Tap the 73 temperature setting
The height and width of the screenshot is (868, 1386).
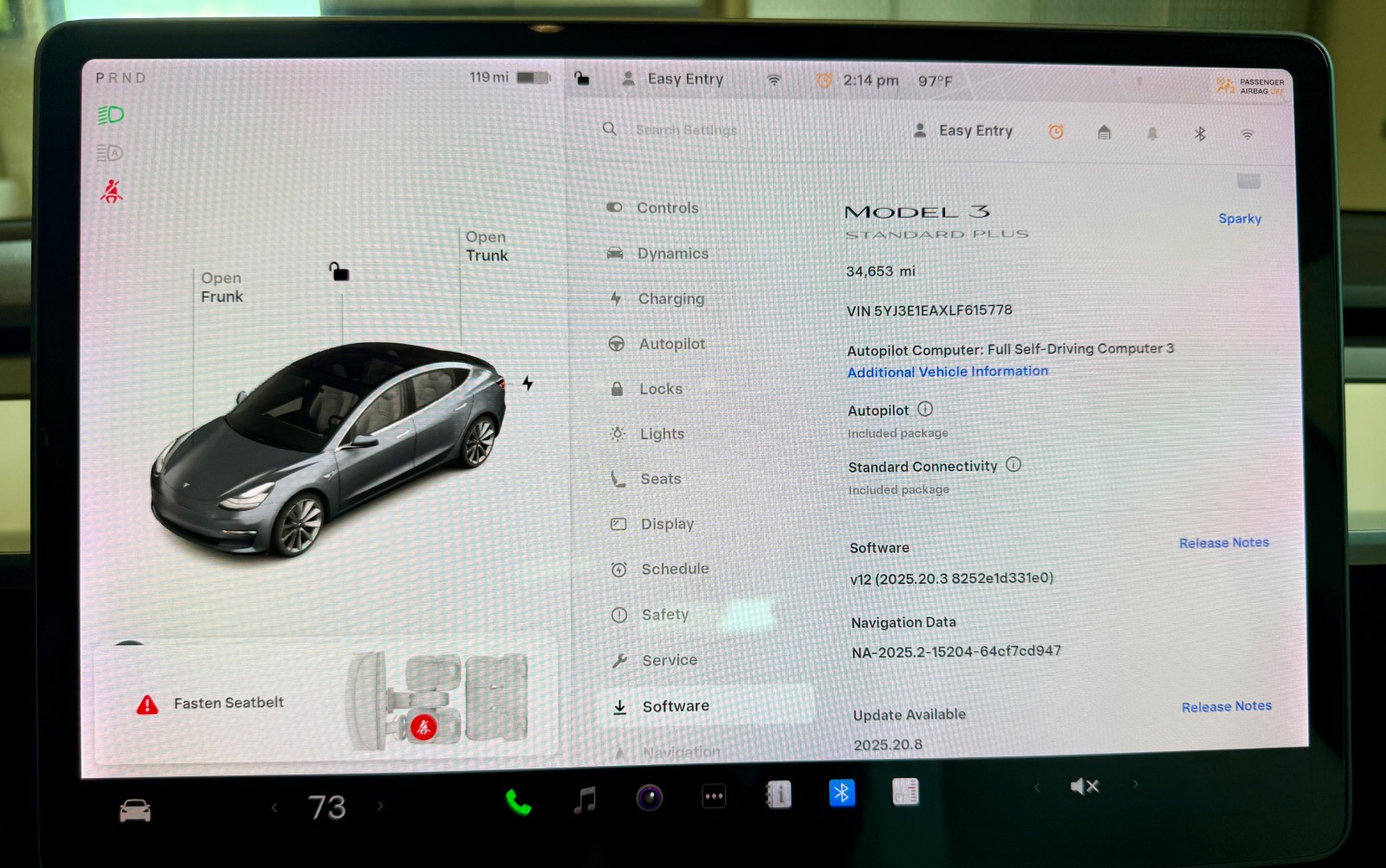tap(327, 807)
